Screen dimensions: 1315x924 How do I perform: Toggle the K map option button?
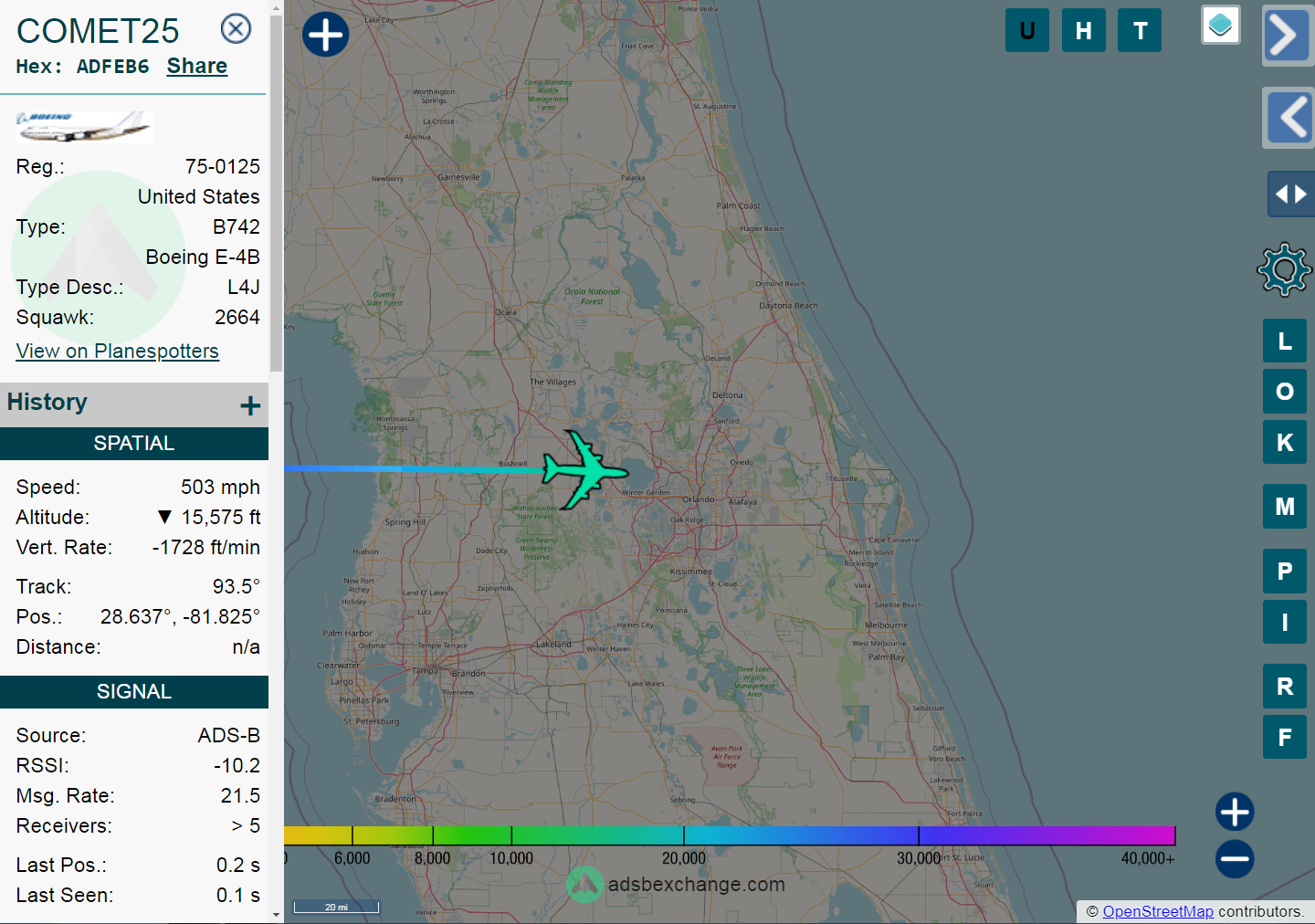[1285, 442]
